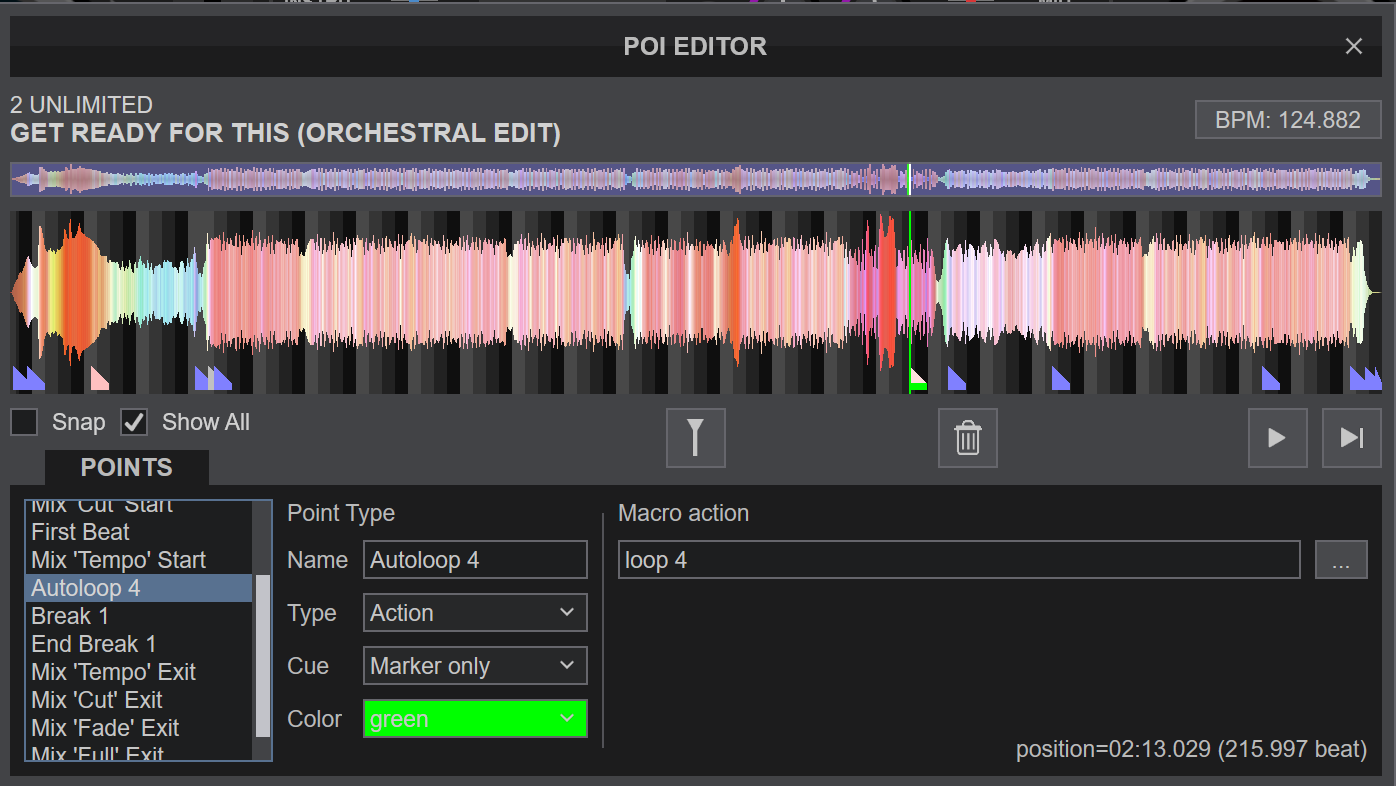Select Break 1 in the points list
The width and height of the screenshot is (1396, 786).
tap(139, 616)
